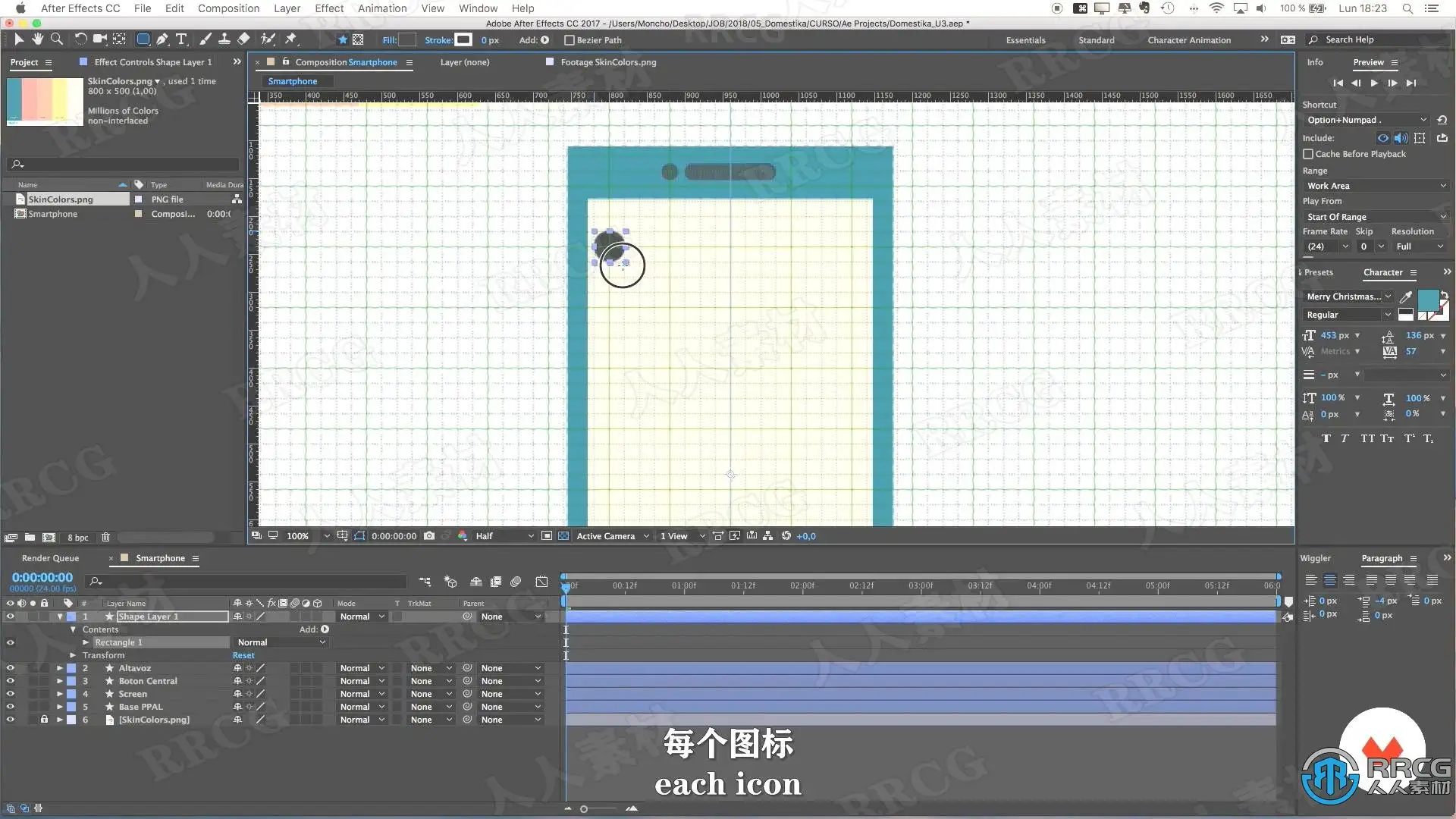Select the Zoom tool in toolbar

click(56, 39)
